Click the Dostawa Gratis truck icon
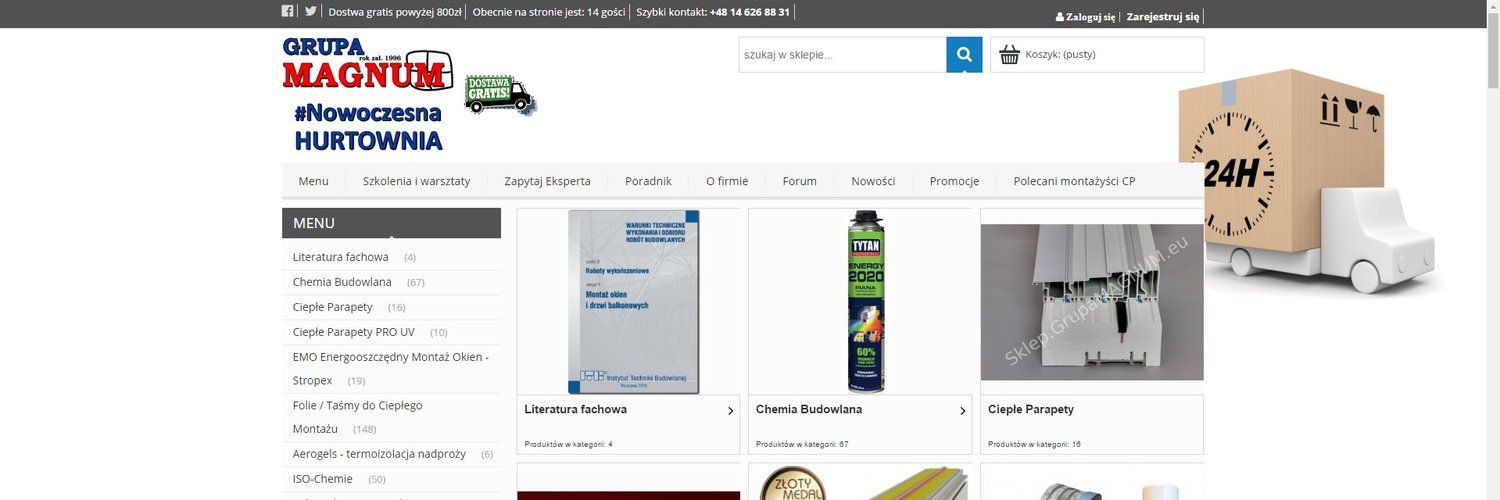This screenshot has height=500, width=1500. tap(500, 94)
